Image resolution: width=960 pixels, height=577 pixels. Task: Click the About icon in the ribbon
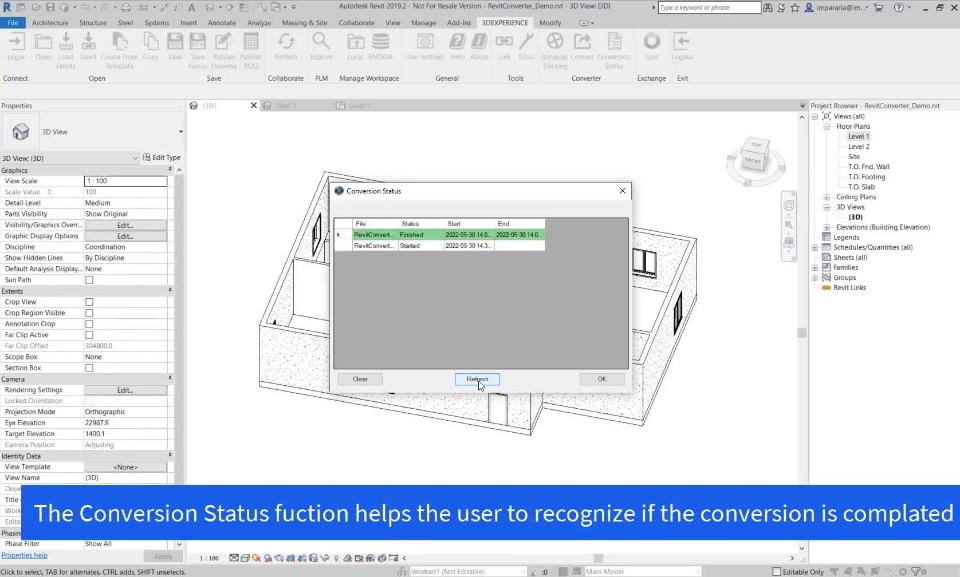479,47
